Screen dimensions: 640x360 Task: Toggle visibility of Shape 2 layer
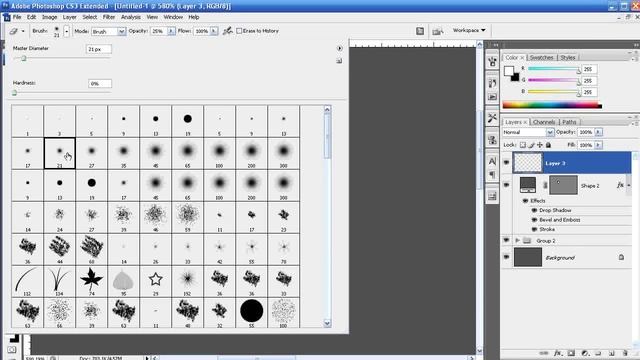507,185
